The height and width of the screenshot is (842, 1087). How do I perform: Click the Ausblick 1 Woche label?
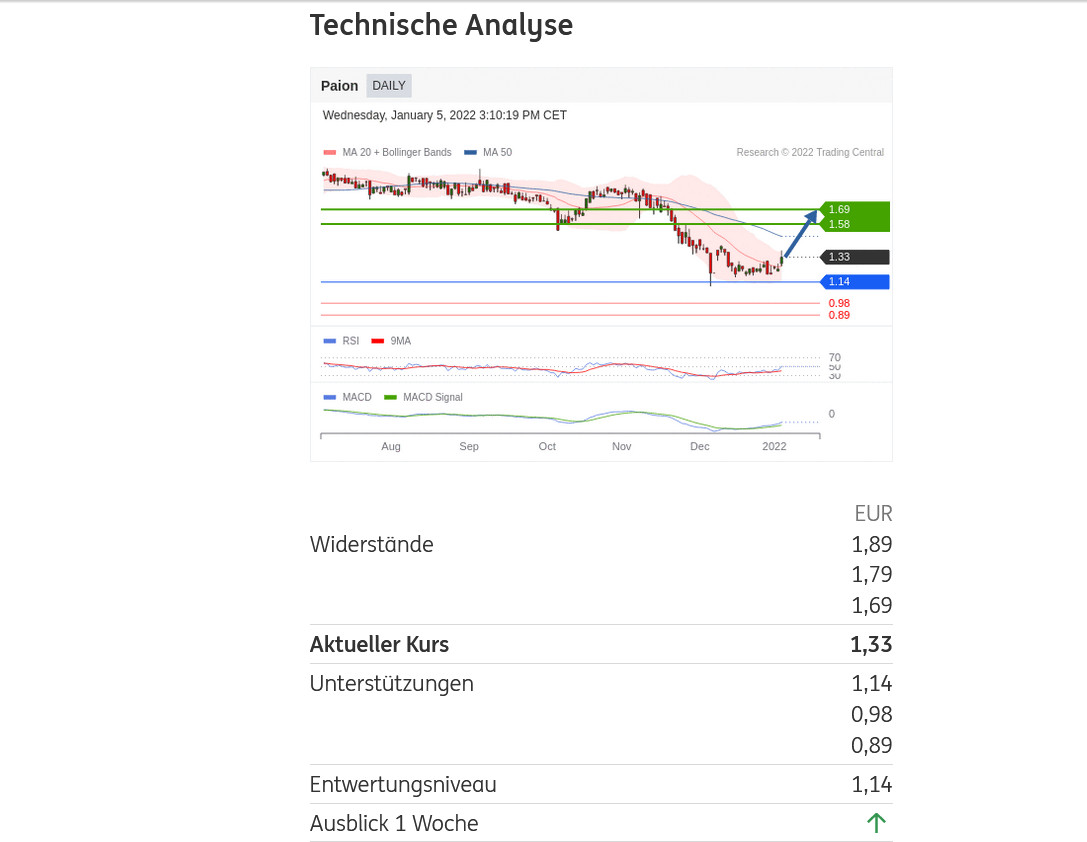click(394, 823)
